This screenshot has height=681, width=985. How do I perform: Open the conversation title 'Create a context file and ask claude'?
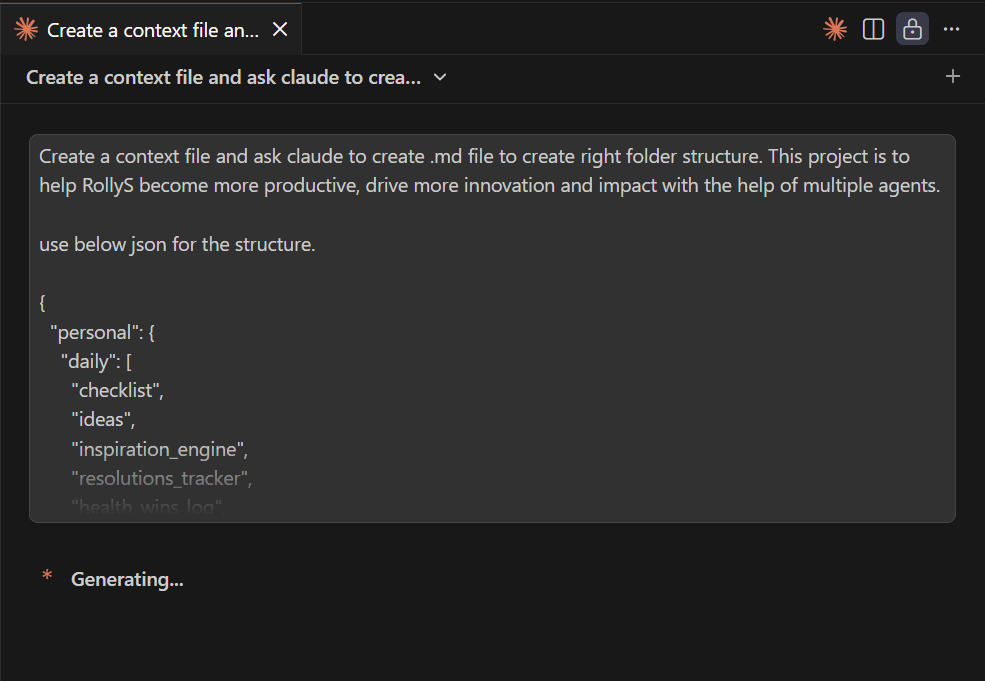click(x=223, y=77)
